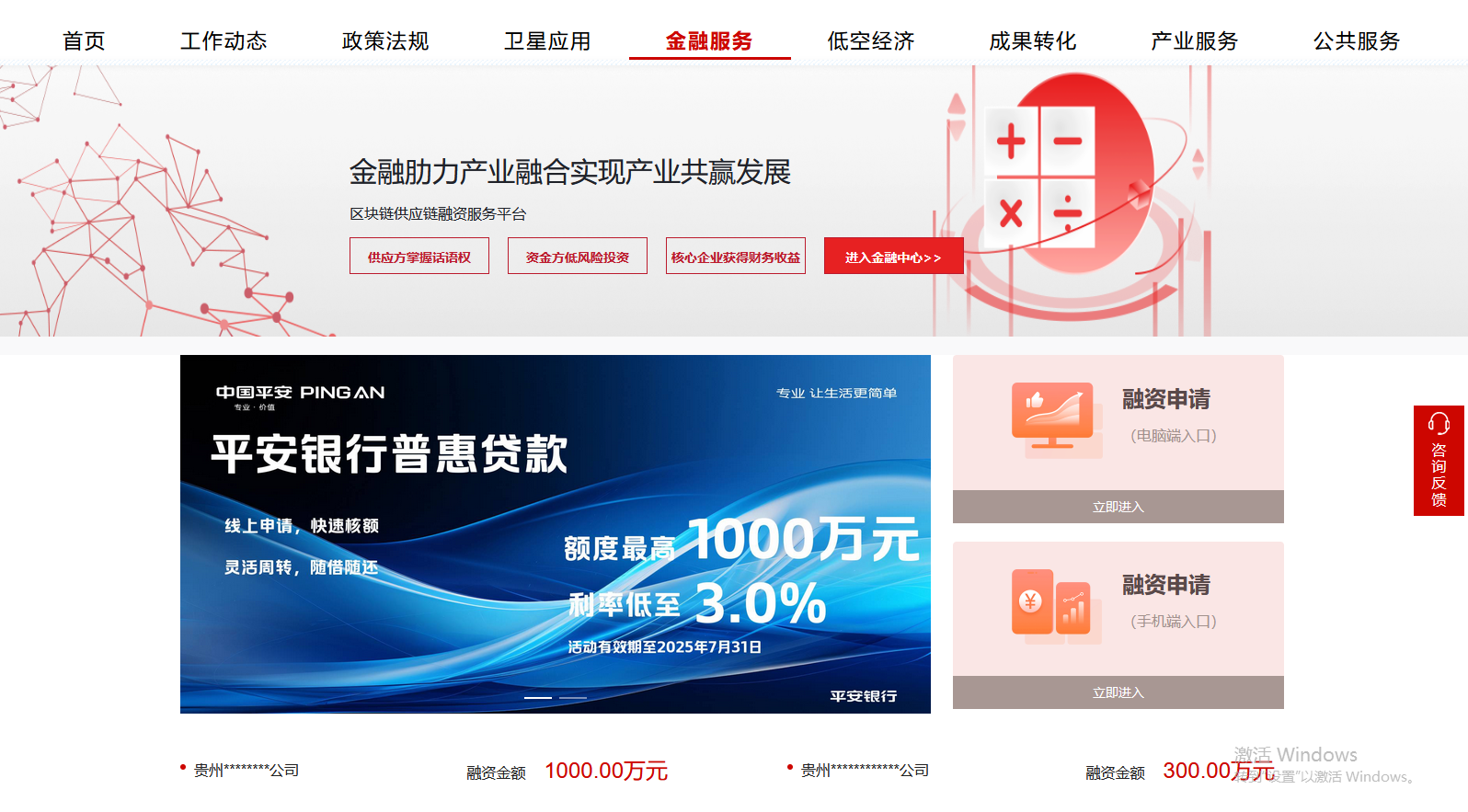Click the 资金方低风险投资 button
This screenshot has width=1468, height=812.
[x=578, y=257]
